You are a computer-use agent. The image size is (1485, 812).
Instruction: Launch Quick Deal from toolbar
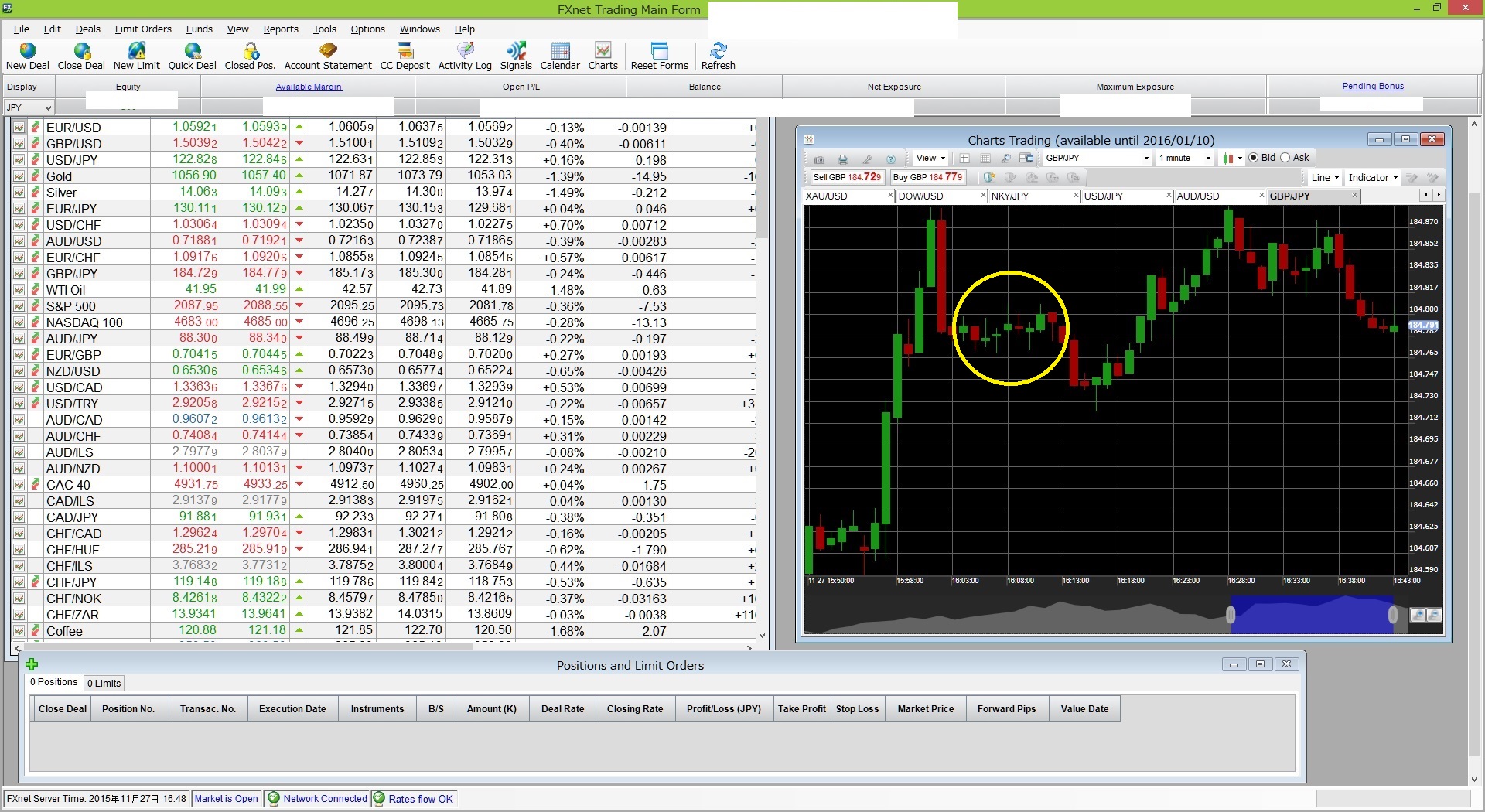(193, 56)
